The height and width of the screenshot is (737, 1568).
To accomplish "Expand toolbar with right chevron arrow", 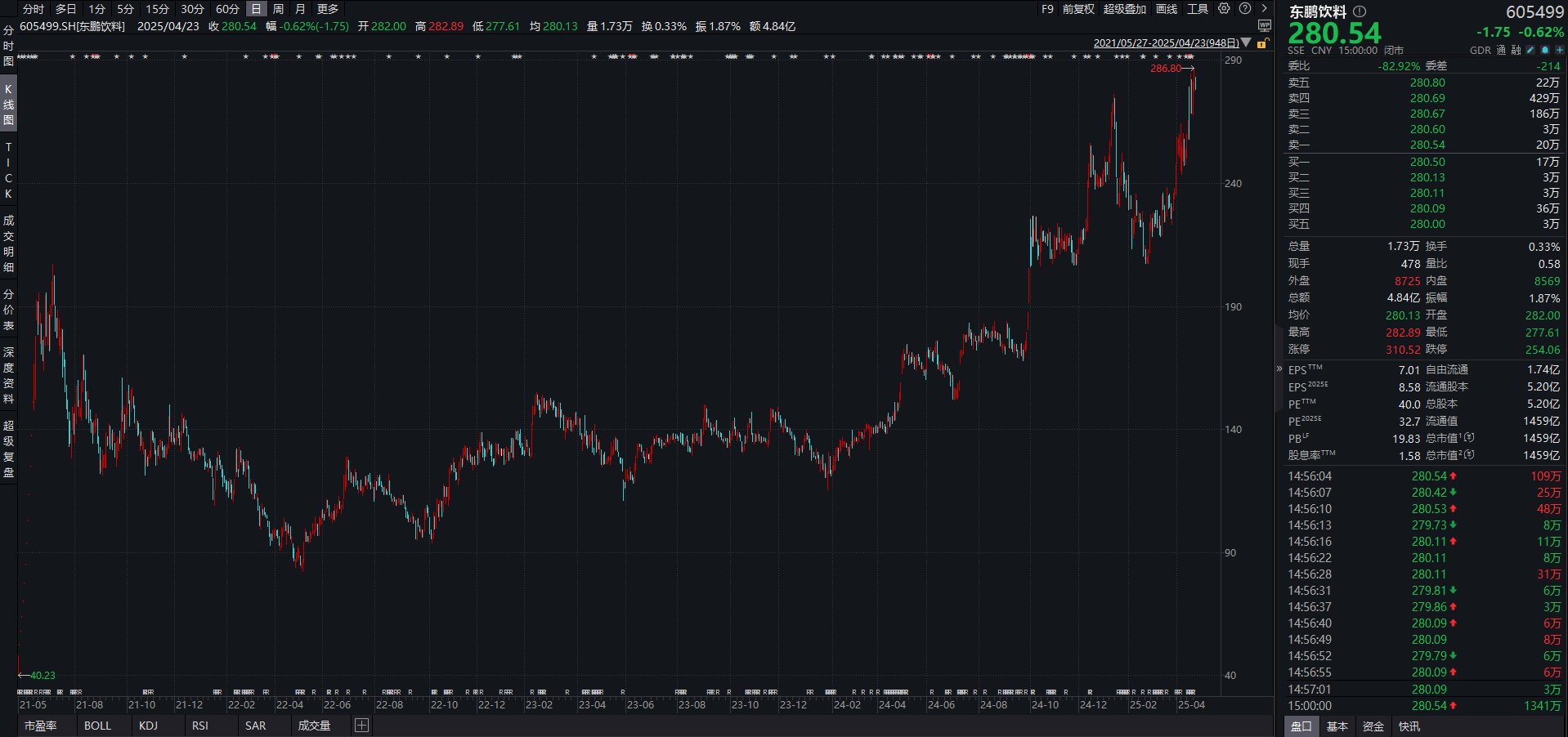I will coord(1264,9).
